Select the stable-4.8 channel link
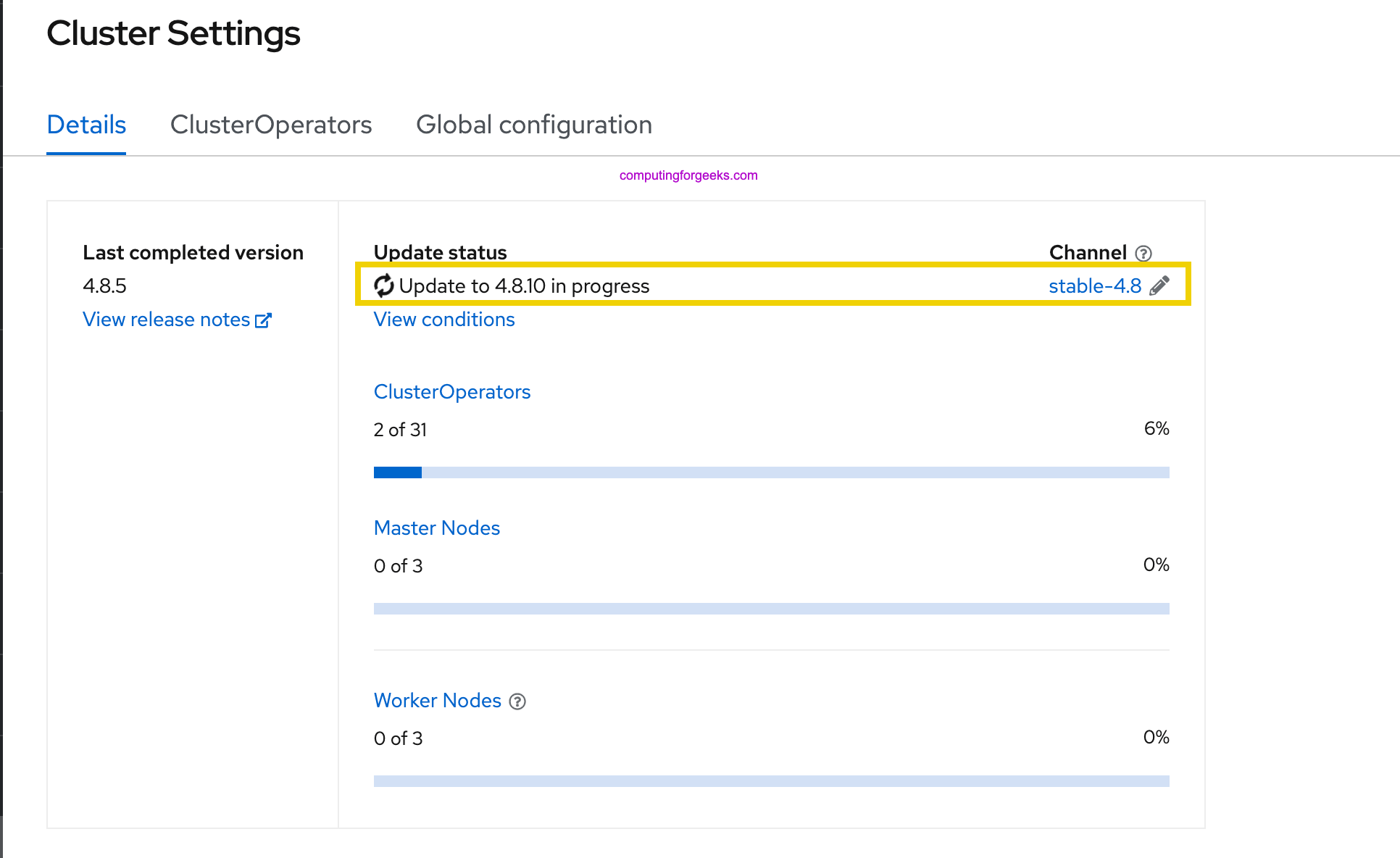 [1095, 286]
